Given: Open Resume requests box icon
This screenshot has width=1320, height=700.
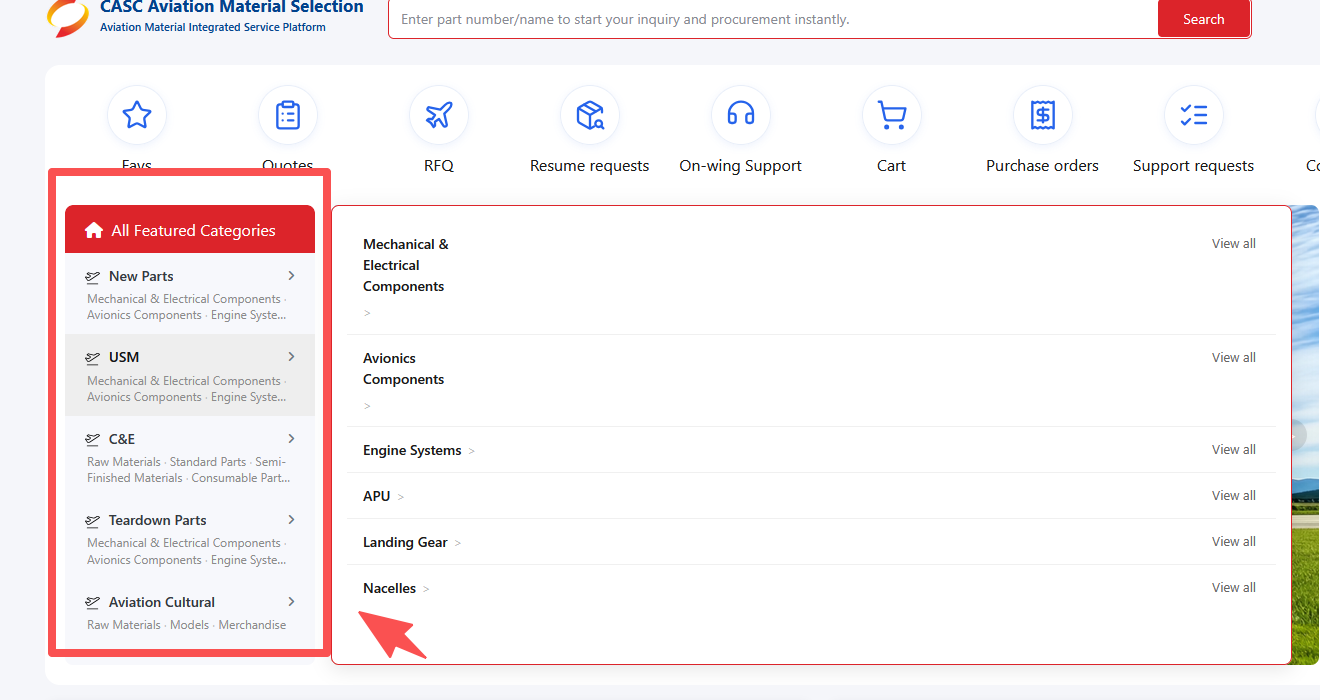Looking at the screenshot, I should [590, 115].
